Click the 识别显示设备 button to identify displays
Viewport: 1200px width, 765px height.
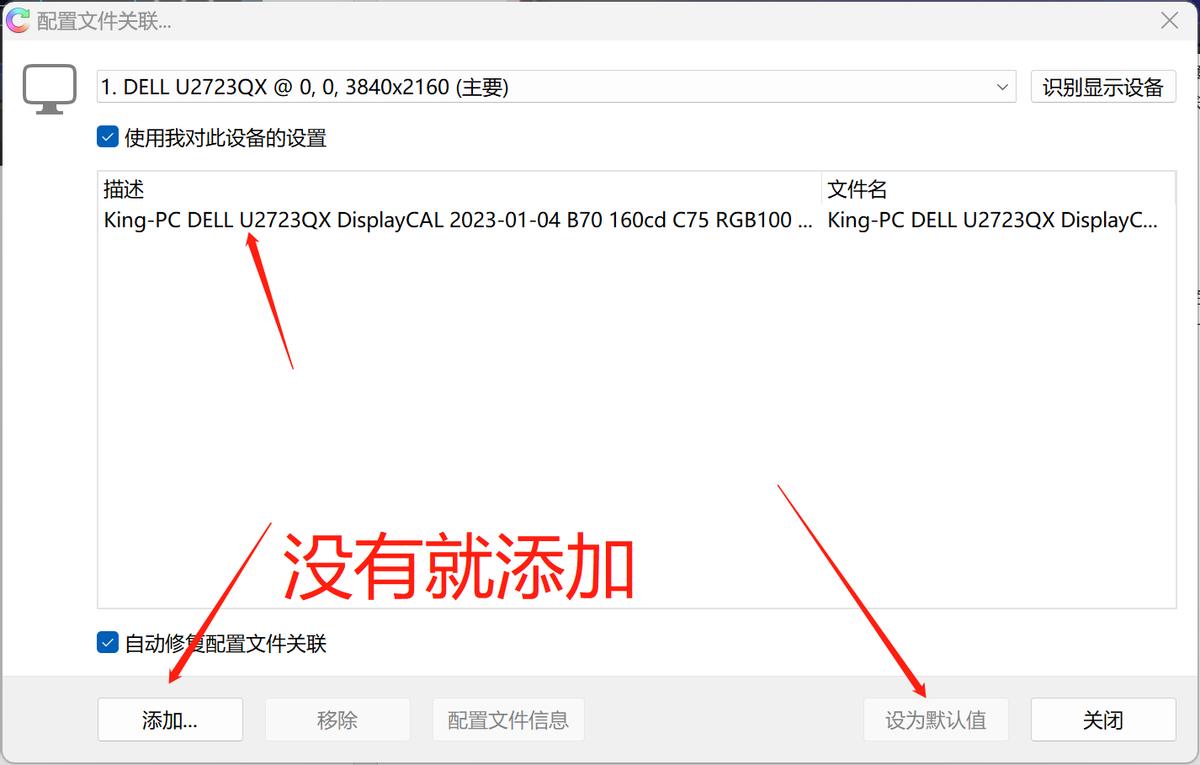(x=1103, y=87)
